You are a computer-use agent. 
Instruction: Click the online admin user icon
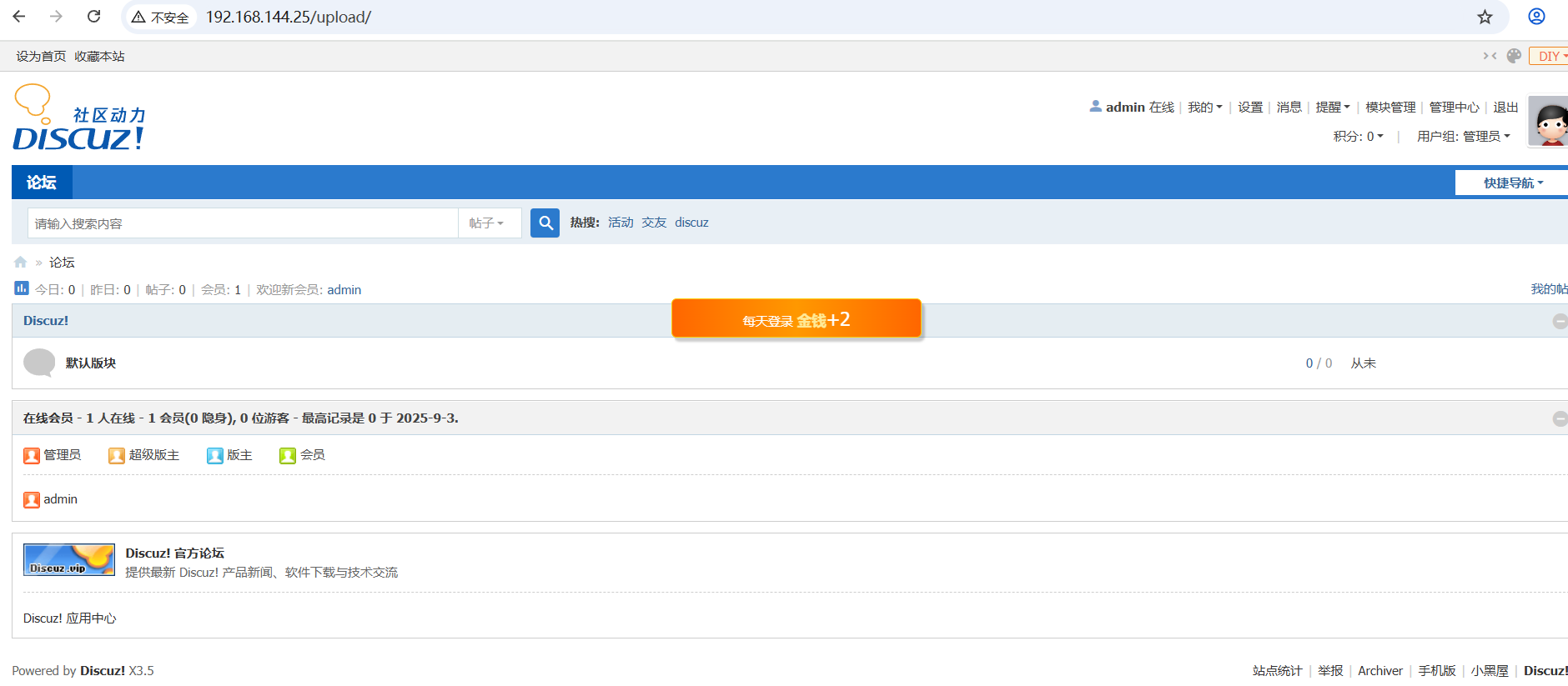pyautogui.click(x=32, y=499)
